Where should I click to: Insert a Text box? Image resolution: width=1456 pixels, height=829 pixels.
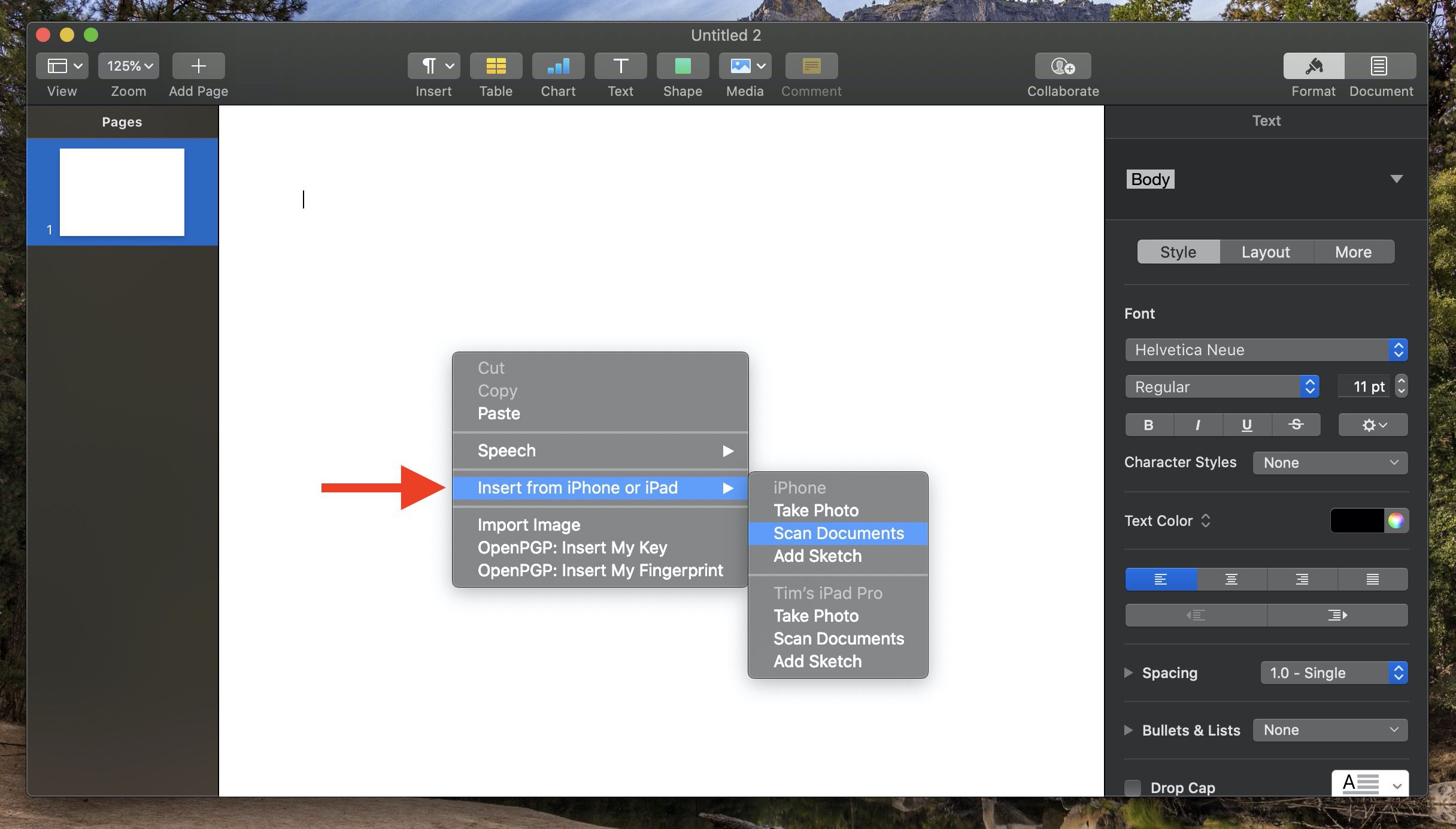tap(620, 66)
